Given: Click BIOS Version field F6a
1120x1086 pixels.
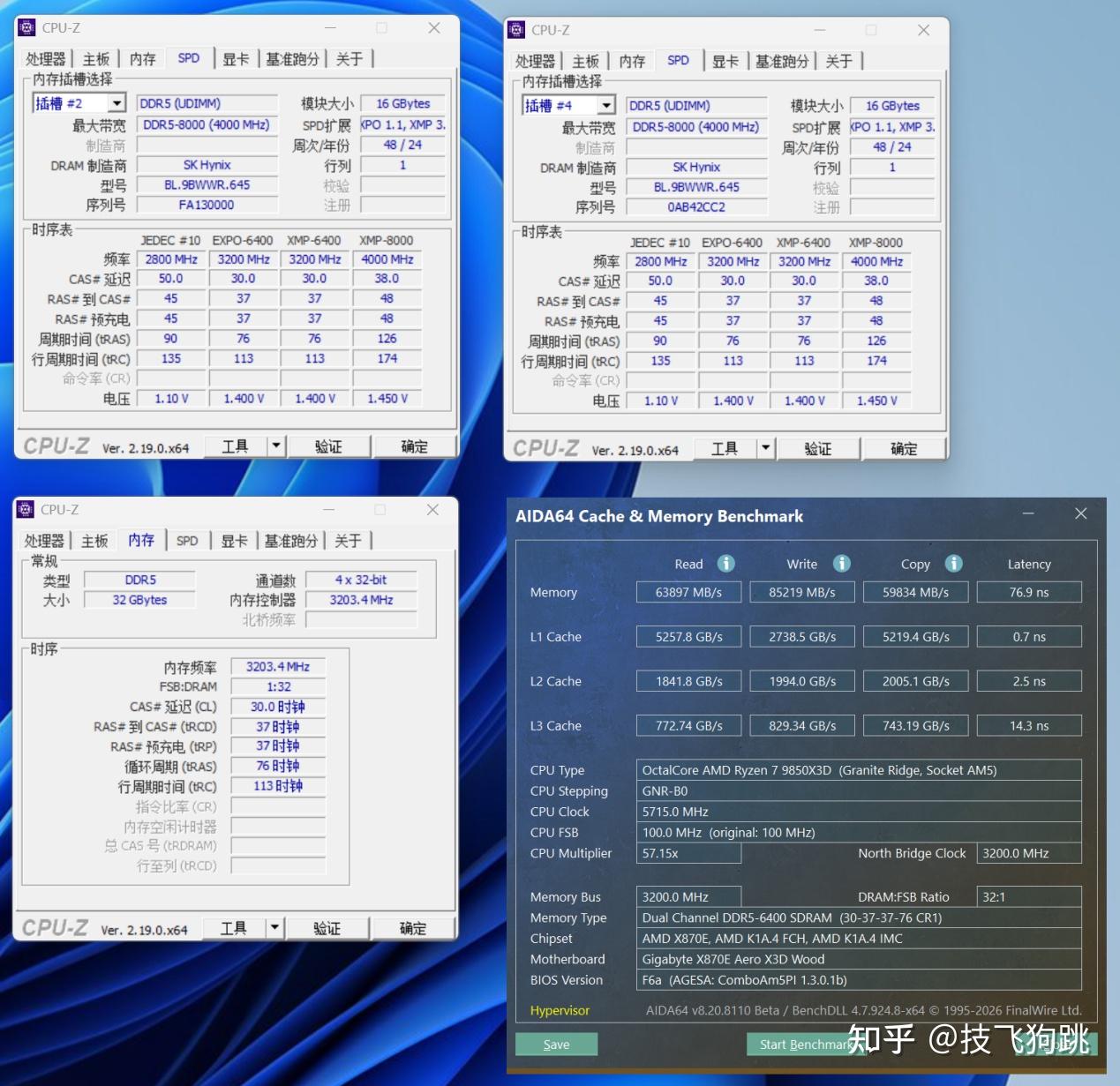Looking at the screenshot, I should [859, 980].
